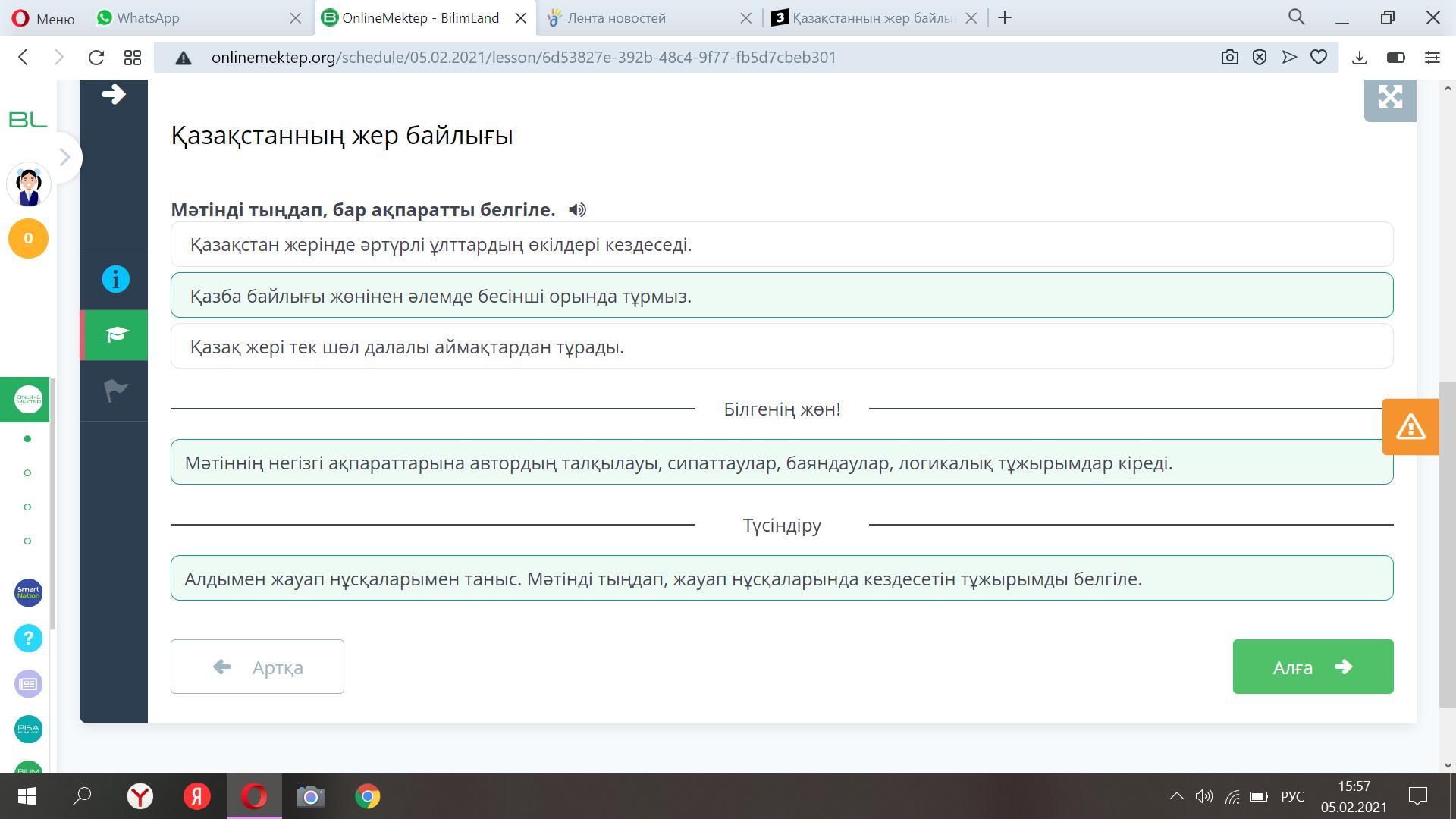Show hidden system tray icons chevron
Image resolution: width=1456 pixels, height=819 pixels.
click(x=1176, y=796)
